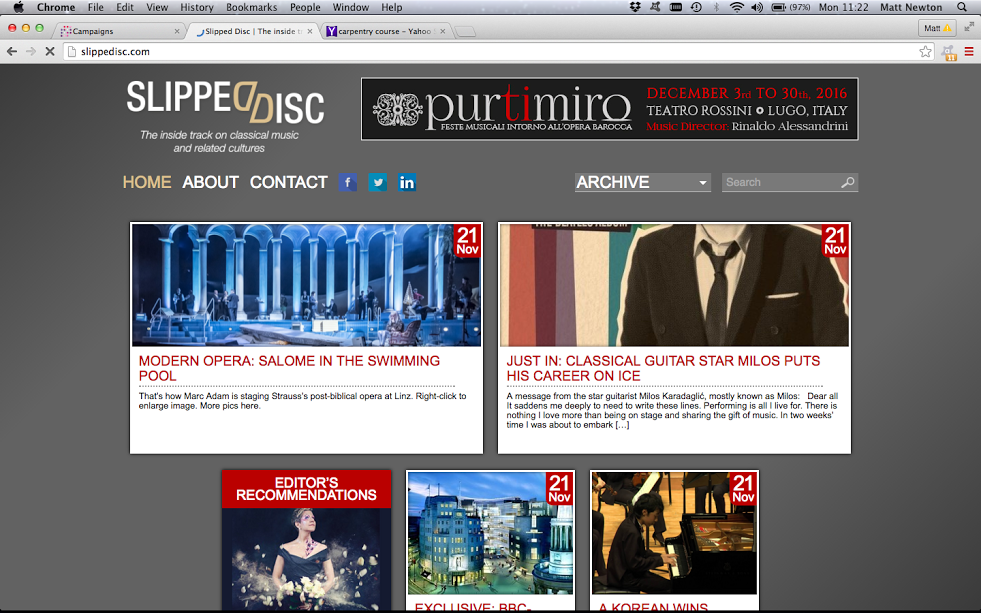Open the Dropbox menu bar icon
Image resolution: width=981 pixels, height=613 pixels.
(x=635, y=8)
